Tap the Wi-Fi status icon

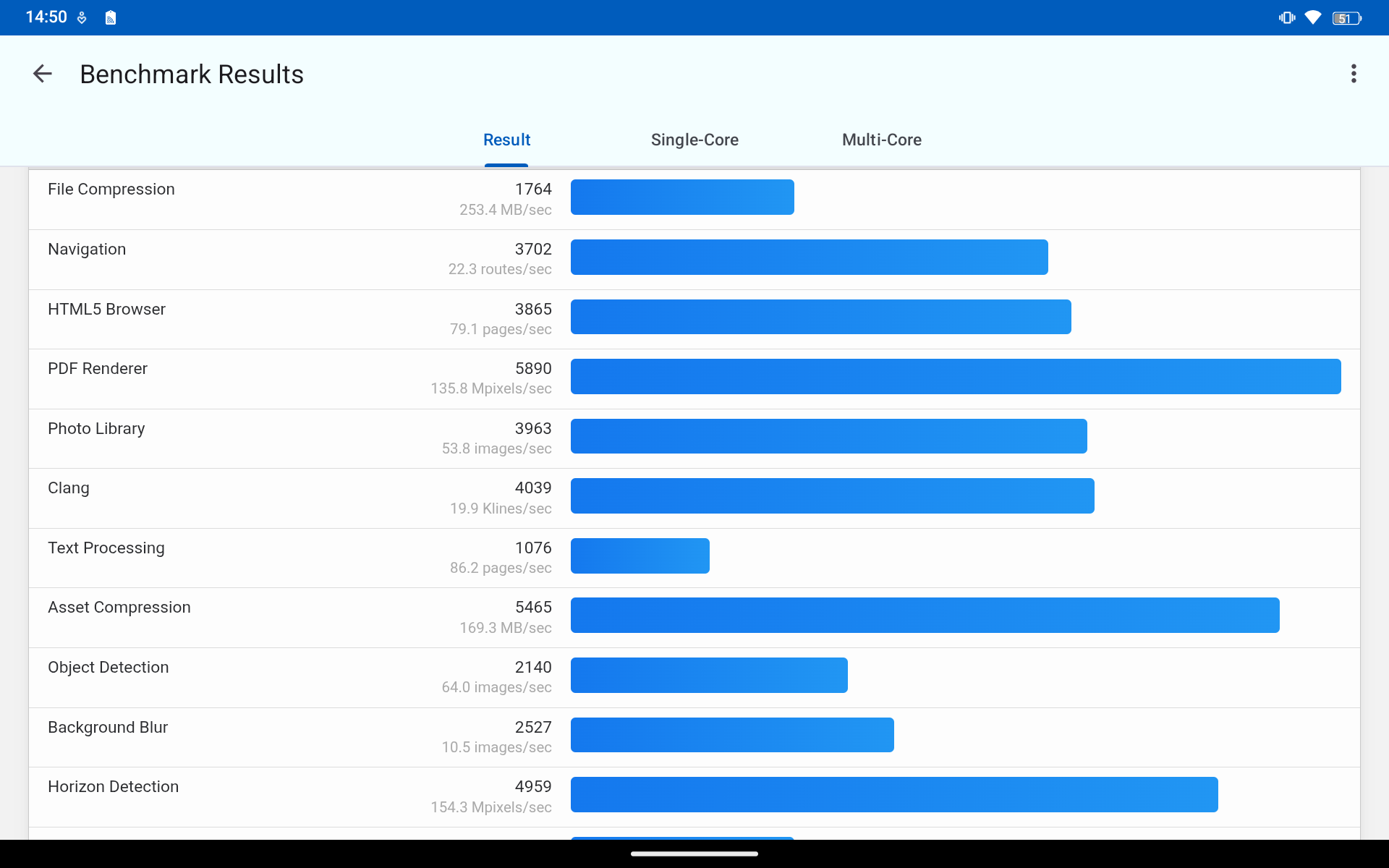pyautogui.click(x=1312, y=17)
